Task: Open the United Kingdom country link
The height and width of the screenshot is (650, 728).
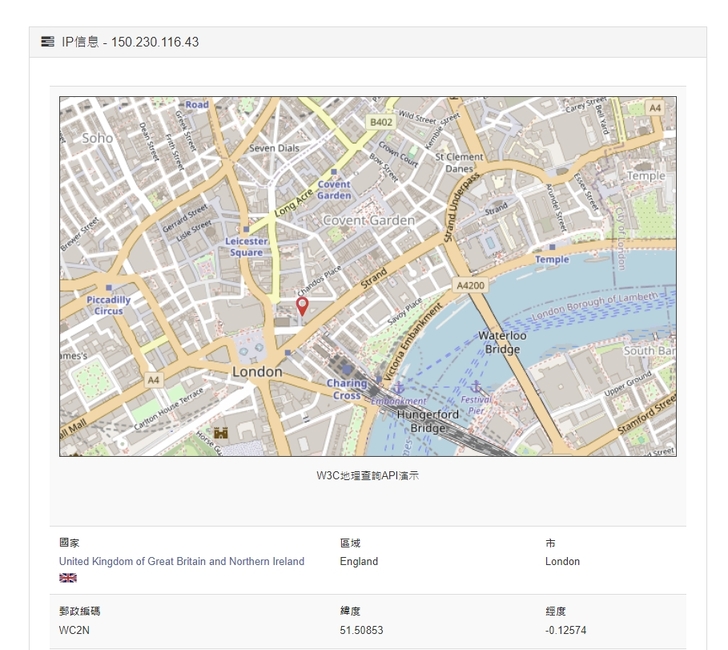Action: [181, 561]
